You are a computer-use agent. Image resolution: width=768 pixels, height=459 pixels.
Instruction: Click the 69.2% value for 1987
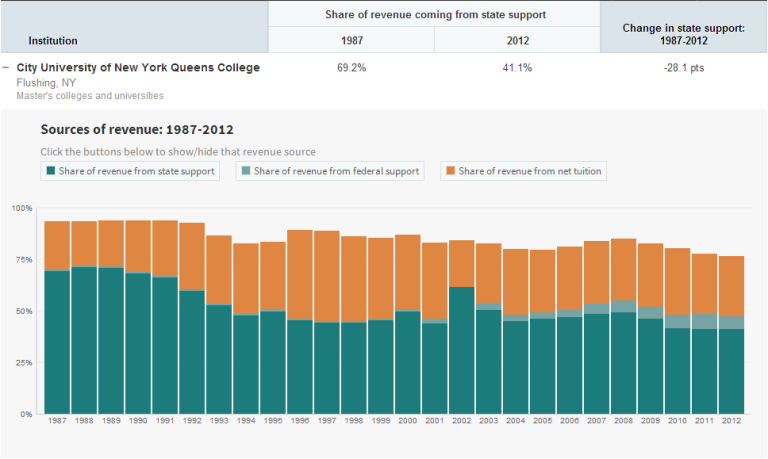351,68
